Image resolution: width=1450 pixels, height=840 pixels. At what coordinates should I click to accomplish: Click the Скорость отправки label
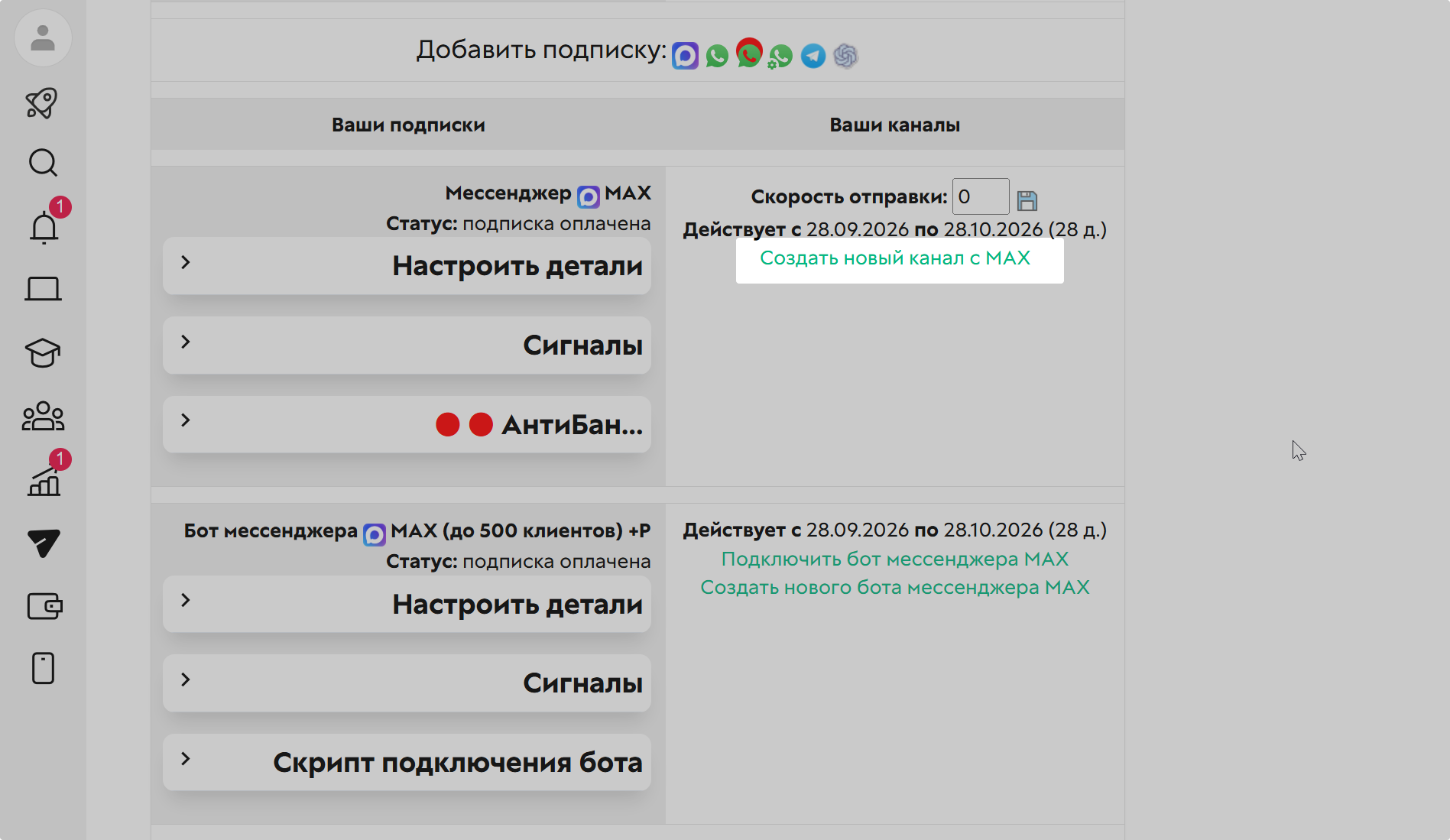[848, 197]
